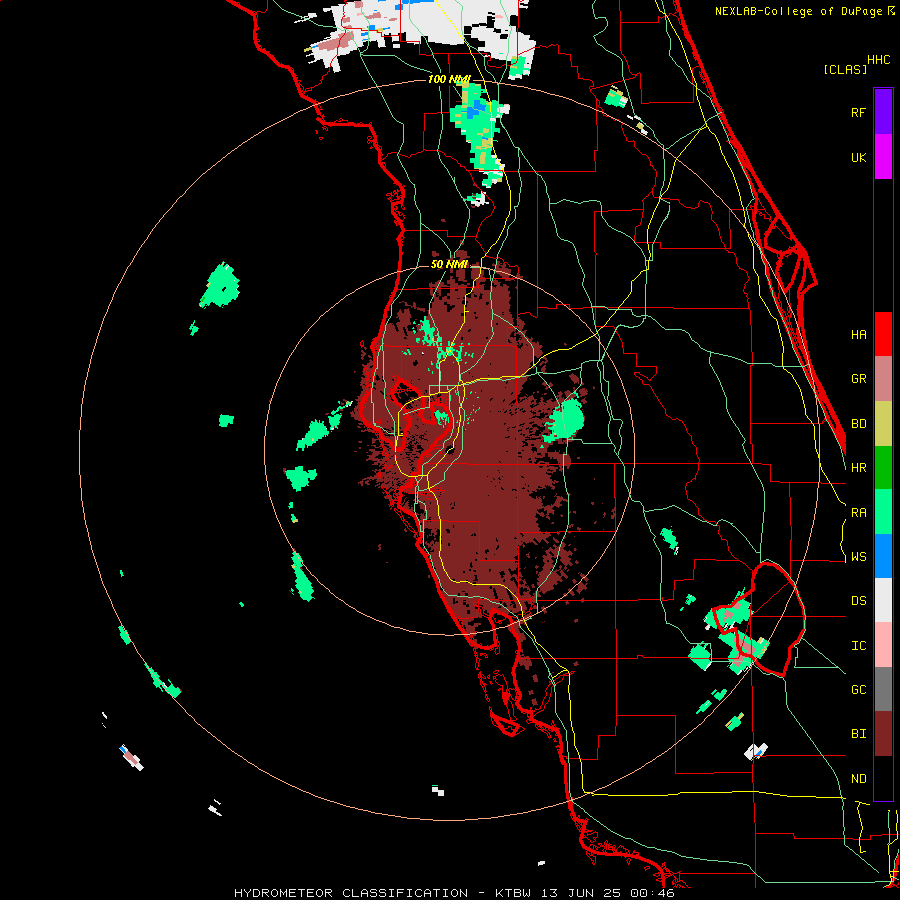The width and height of the screenshot is (900, 900).
Task: Select the "GR" legend label
Action: click(x=858, y=378)
